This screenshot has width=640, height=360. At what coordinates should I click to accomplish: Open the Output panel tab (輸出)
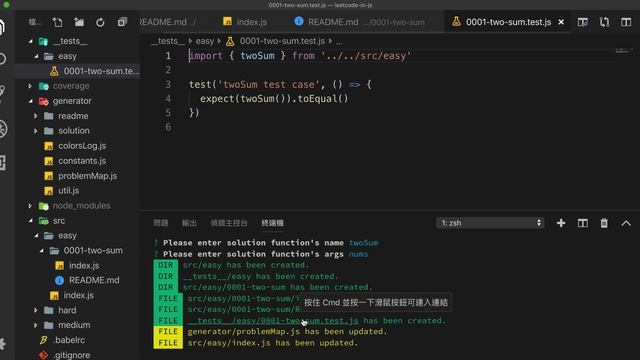tap(189, 223)
